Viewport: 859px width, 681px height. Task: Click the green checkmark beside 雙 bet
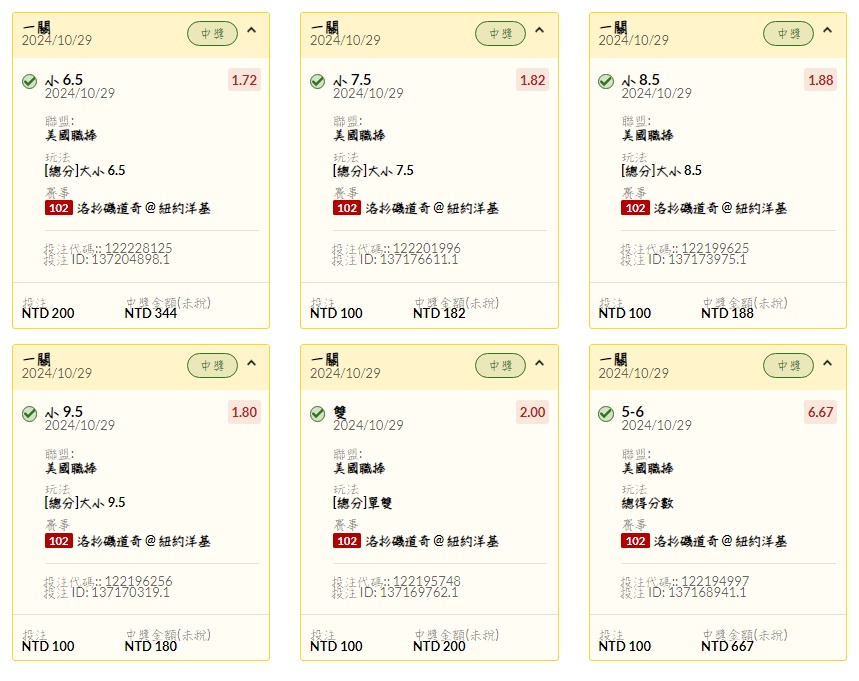pyautogui.click(x=318, y=413)
